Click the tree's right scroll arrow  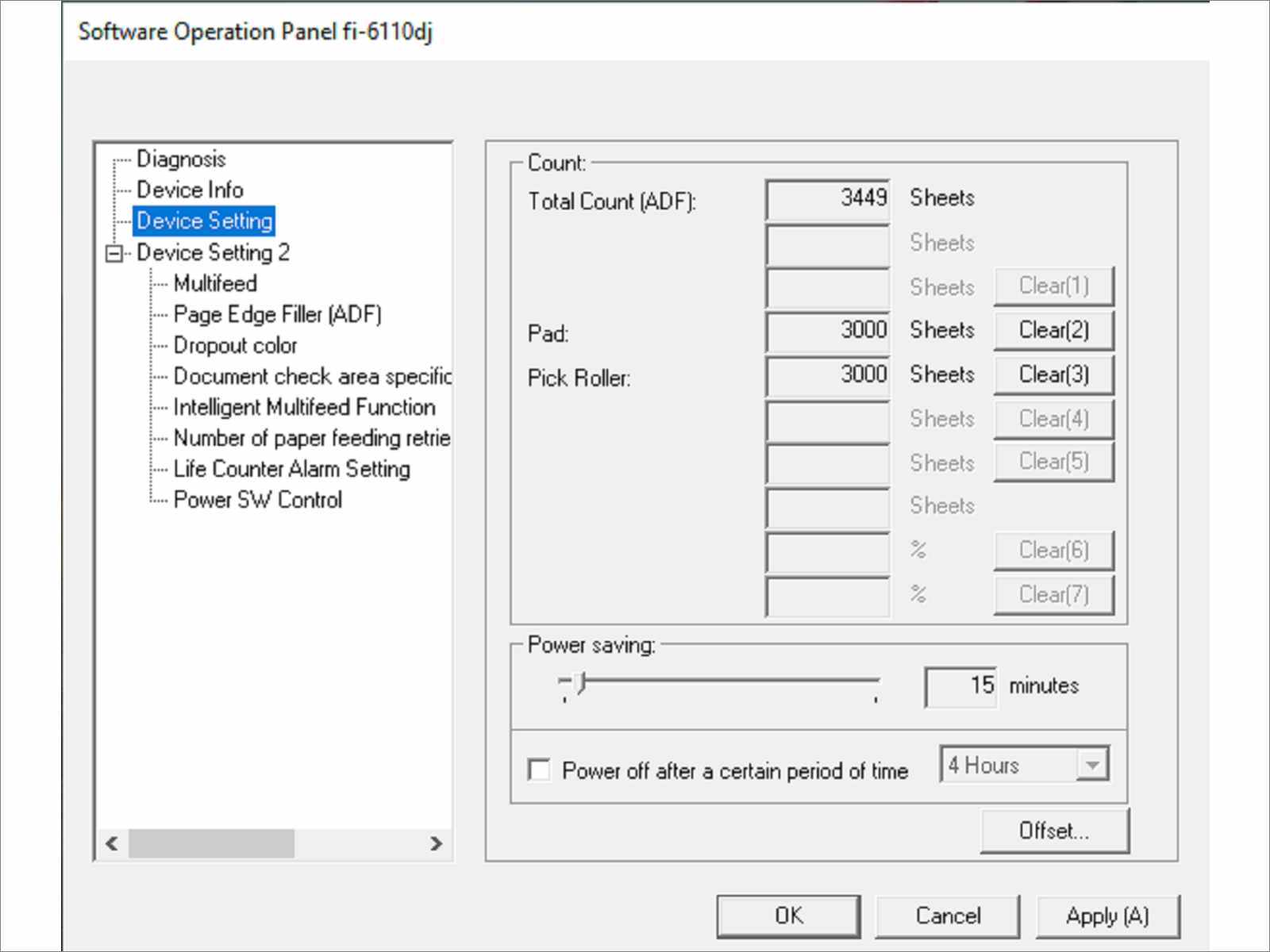[436, 843]
